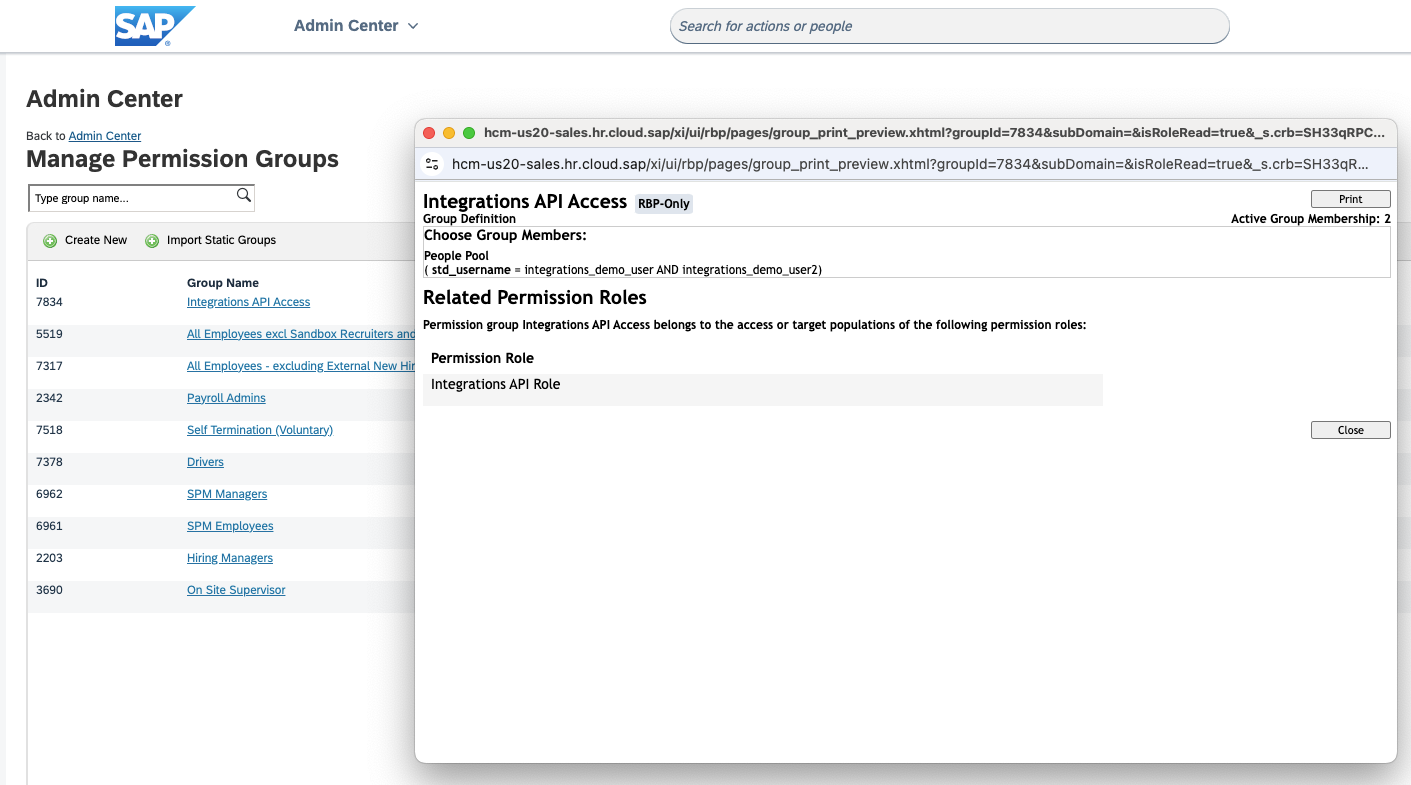Screen dimensions: 1411x785
Task: Select ID 6961 in the table
Action: [49, 526]
